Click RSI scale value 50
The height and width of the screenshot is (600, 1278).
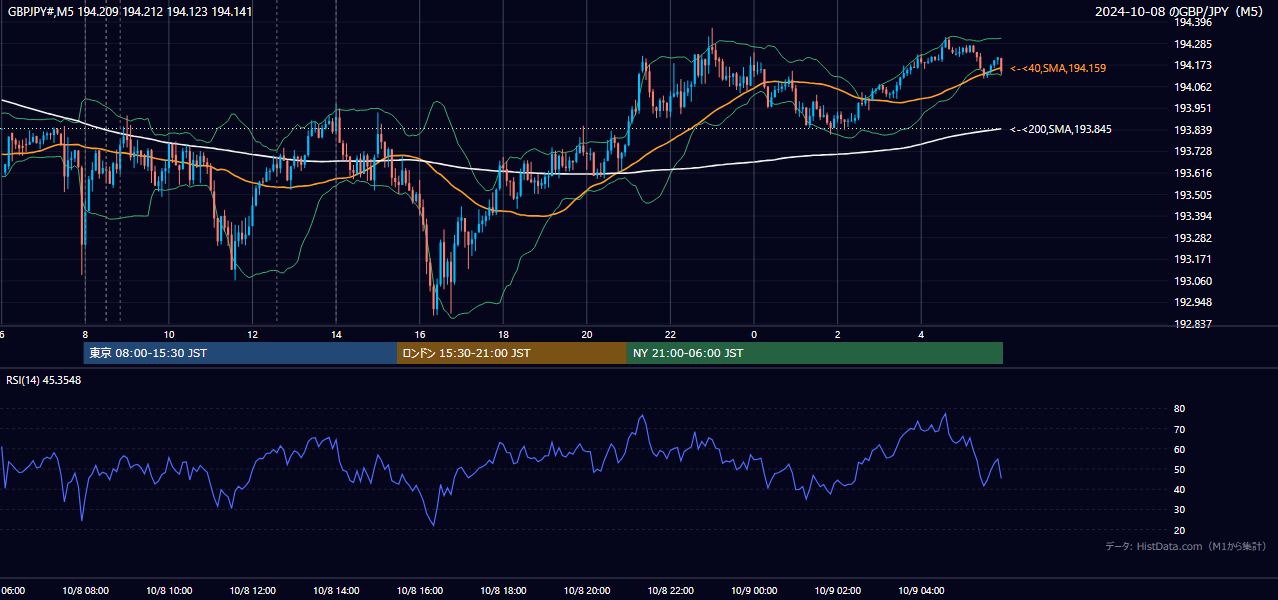pos(1179,469)
